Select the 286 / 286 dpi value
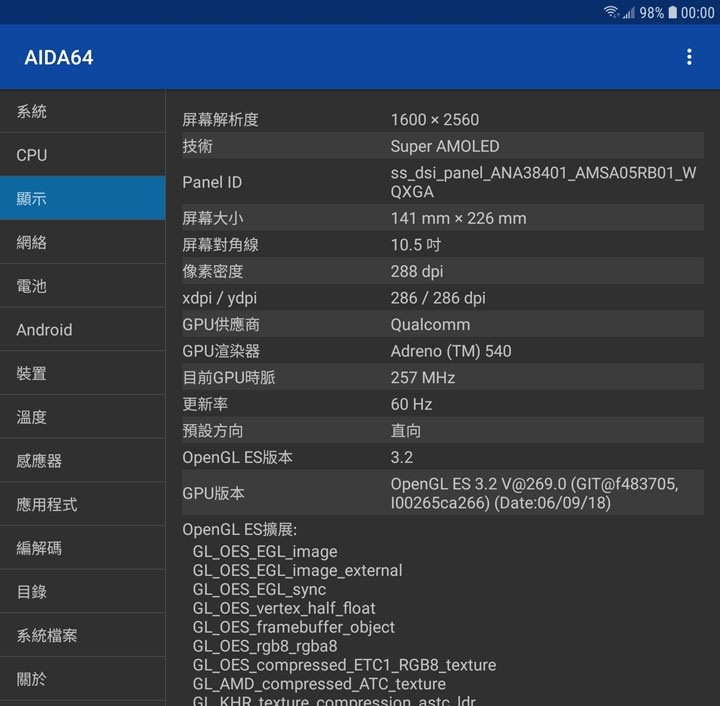This screenshot has width=720, height=706. tap(438, 298)
